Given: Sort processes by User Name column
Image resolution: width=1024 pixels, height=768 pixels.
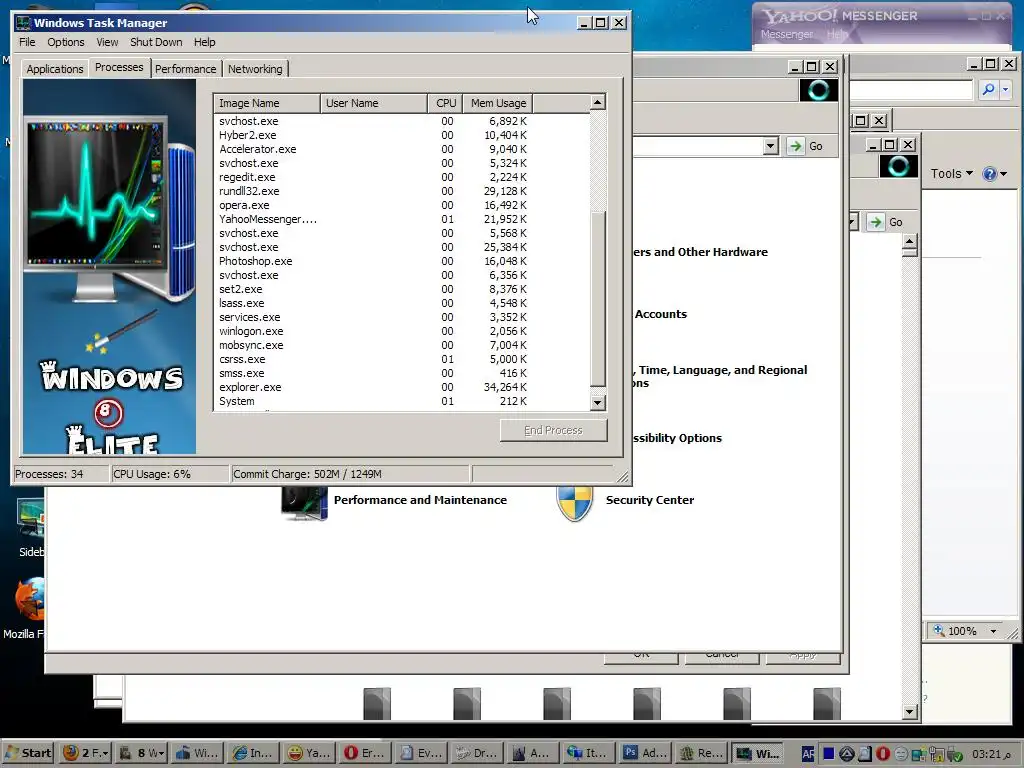Looking at the screenshot, I should pos(374,103).
